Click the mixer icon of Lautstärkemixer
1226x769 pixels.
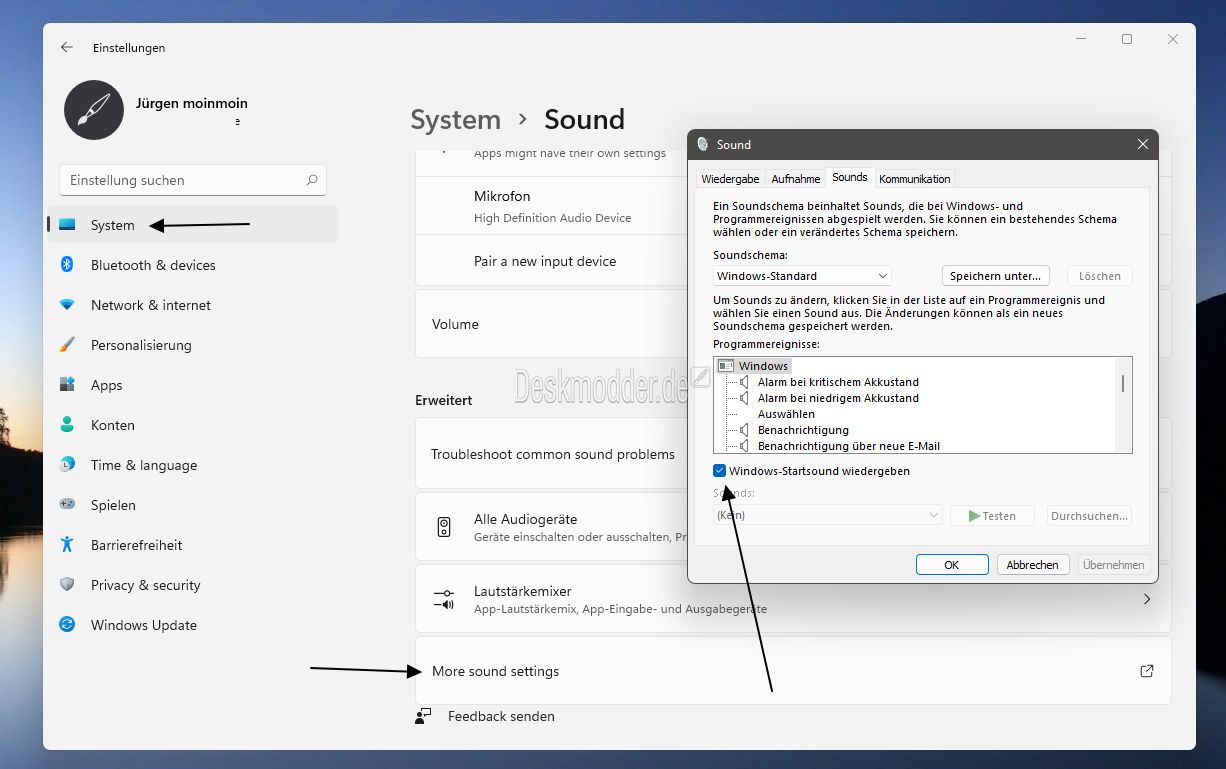(x=444, y=599)
